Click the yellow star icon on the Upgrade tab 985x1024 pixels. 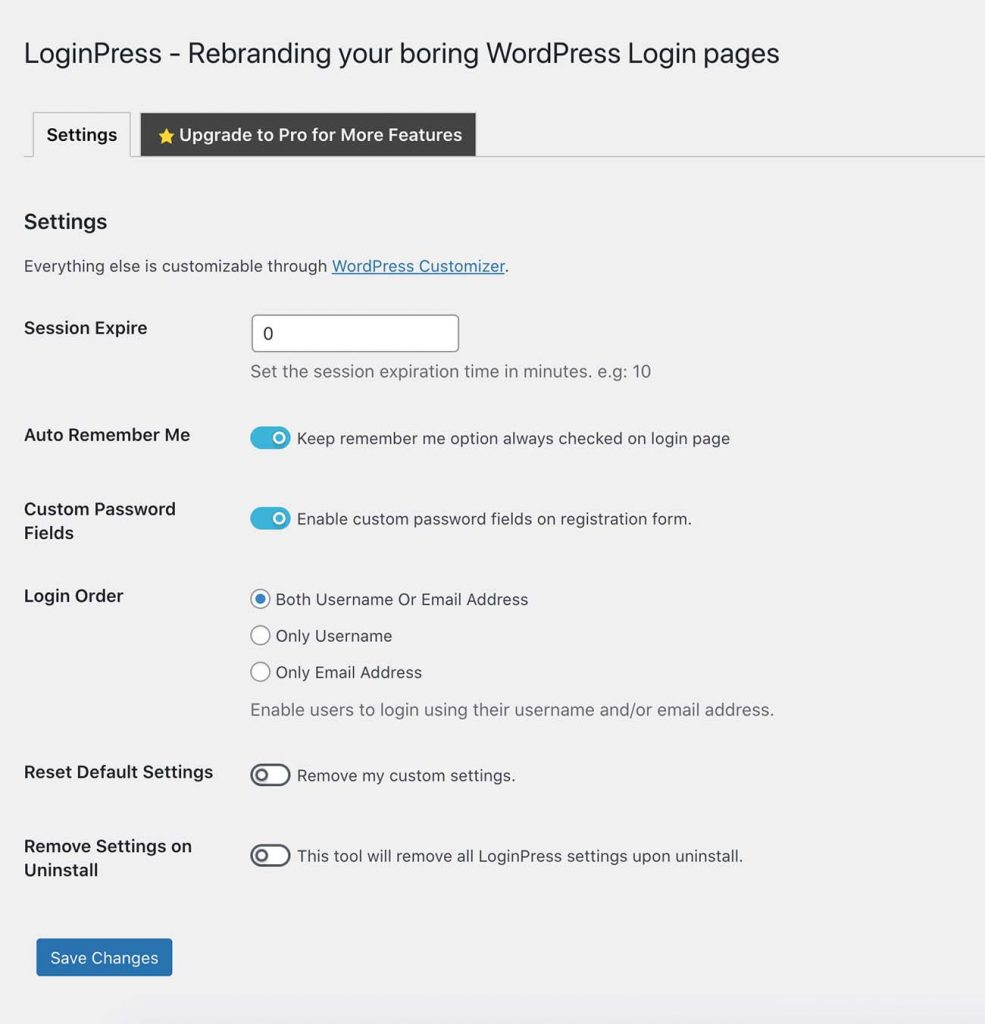point(166,135)
